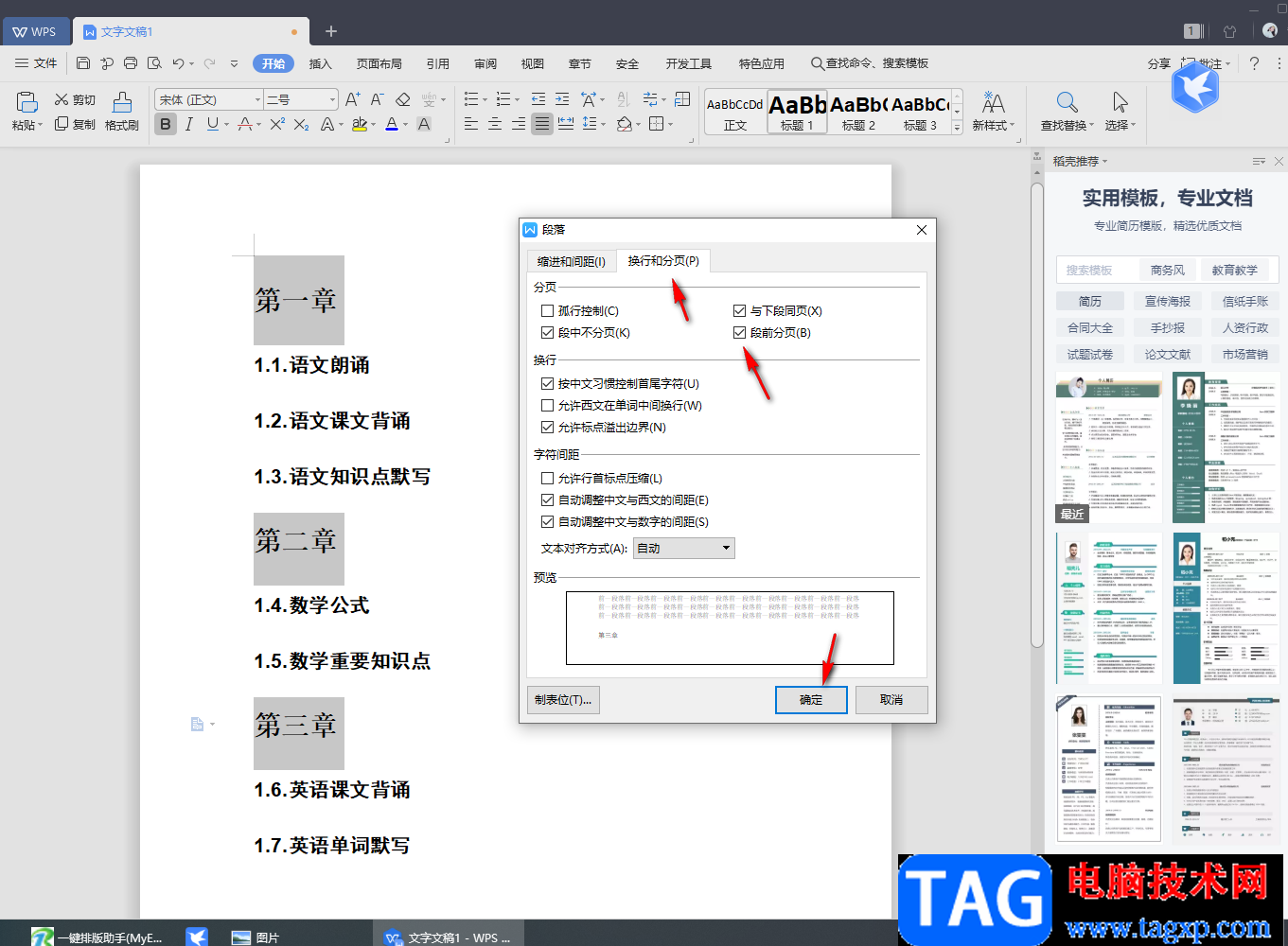Viewport: 1288px width, 946px height.
Task: Switch to 换行和分页(P) tab
Action: click(x=663, y=261)
